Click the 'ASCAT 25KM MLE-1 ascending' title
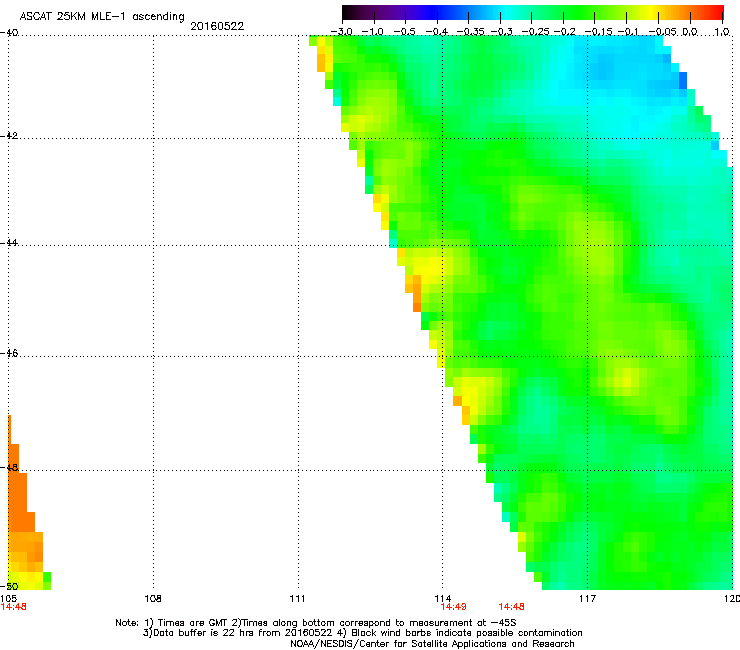Viewport: 740px width, 650px height. (102, 17)
